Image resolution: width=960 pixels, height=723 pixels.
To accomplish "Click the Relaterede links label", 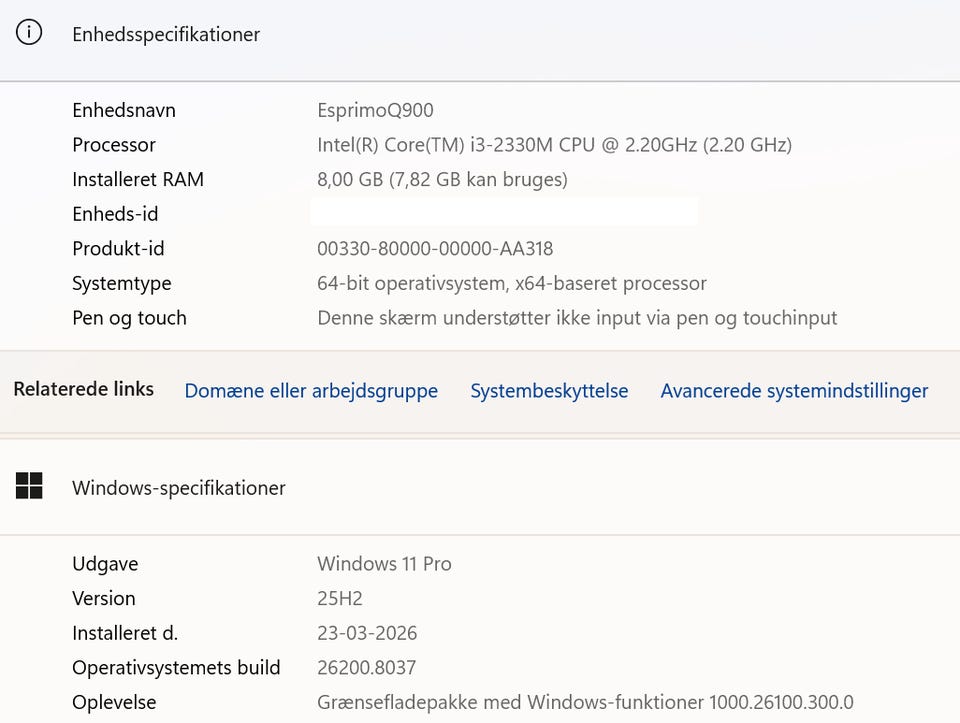I will [83, 389].
